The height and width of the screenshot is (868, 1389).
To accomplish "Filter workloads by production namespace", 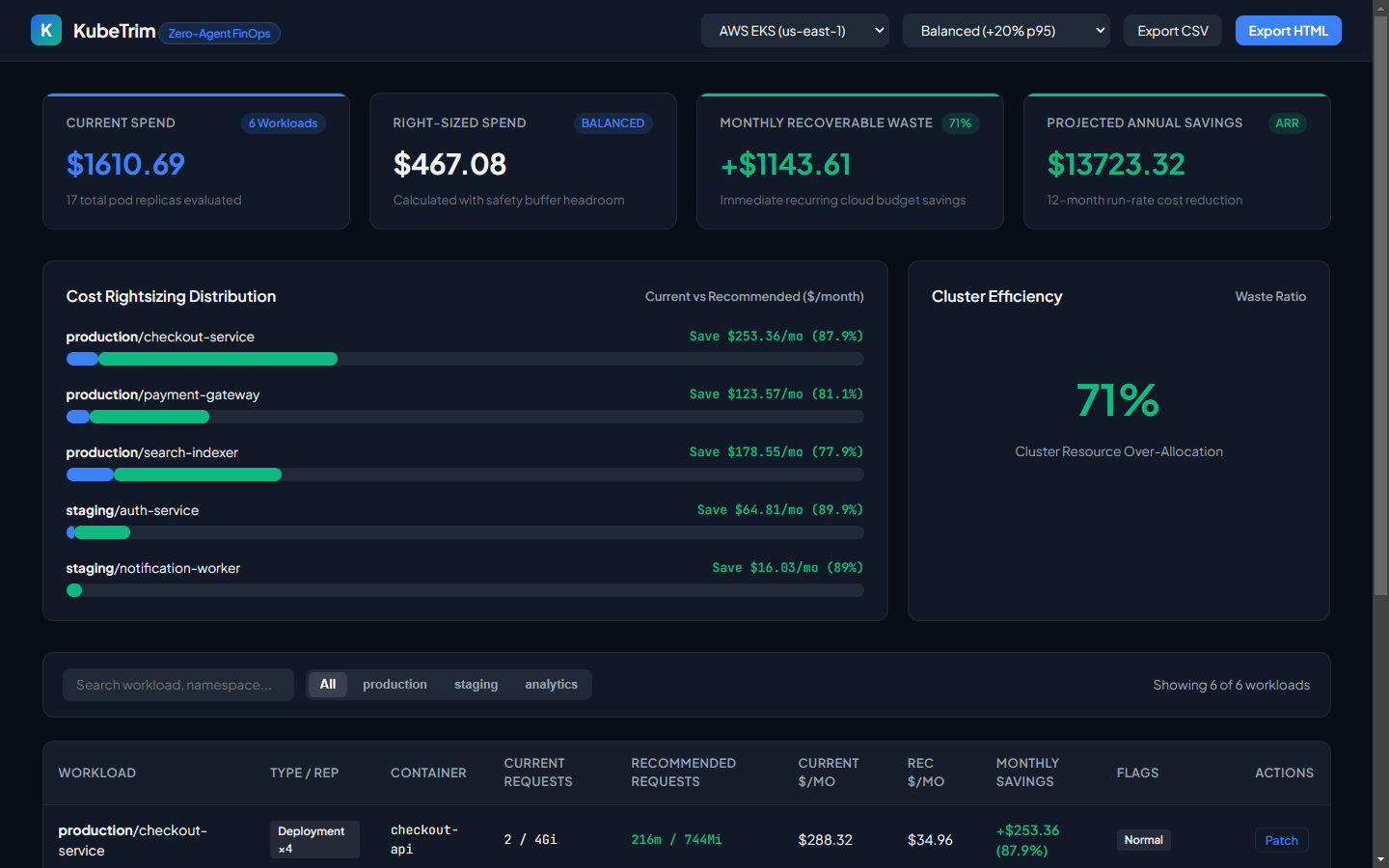I will tap(395, 685).
